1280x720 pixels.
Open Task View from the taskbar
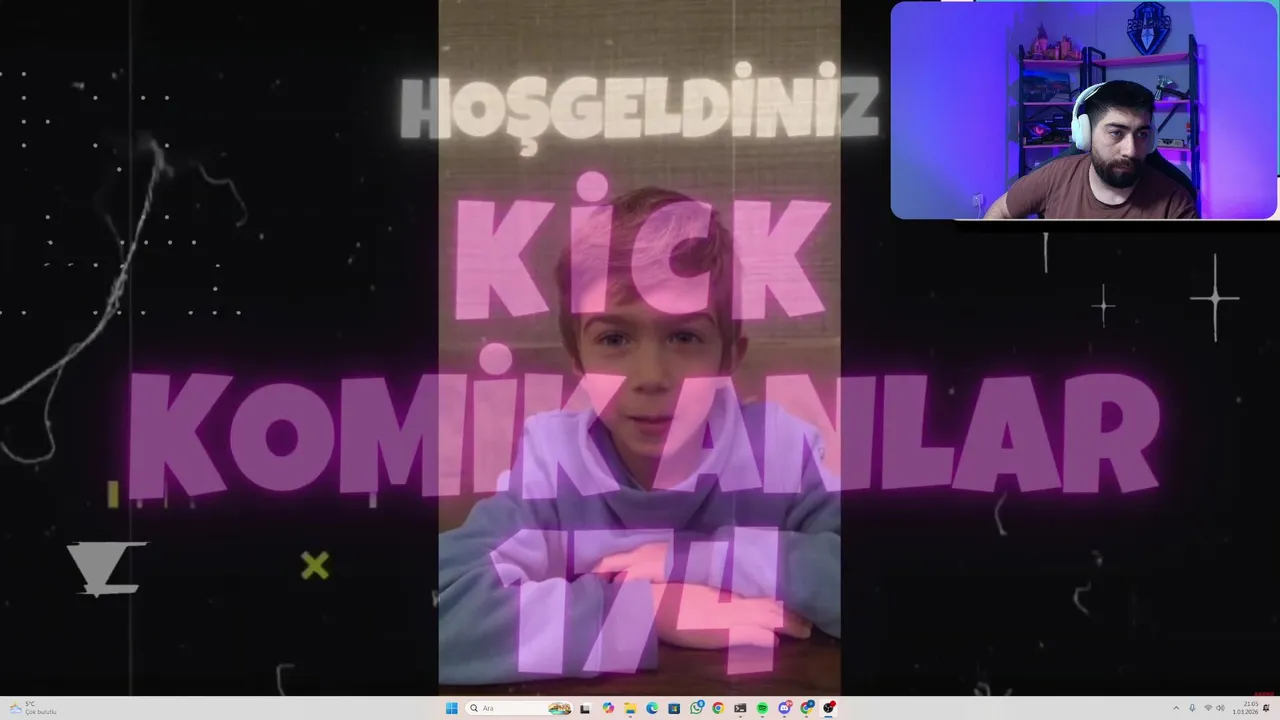[585, 708]
